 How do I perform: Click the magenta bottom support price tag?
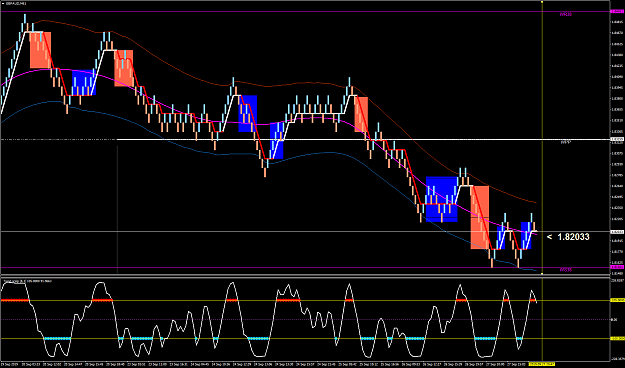pos(617,267)
